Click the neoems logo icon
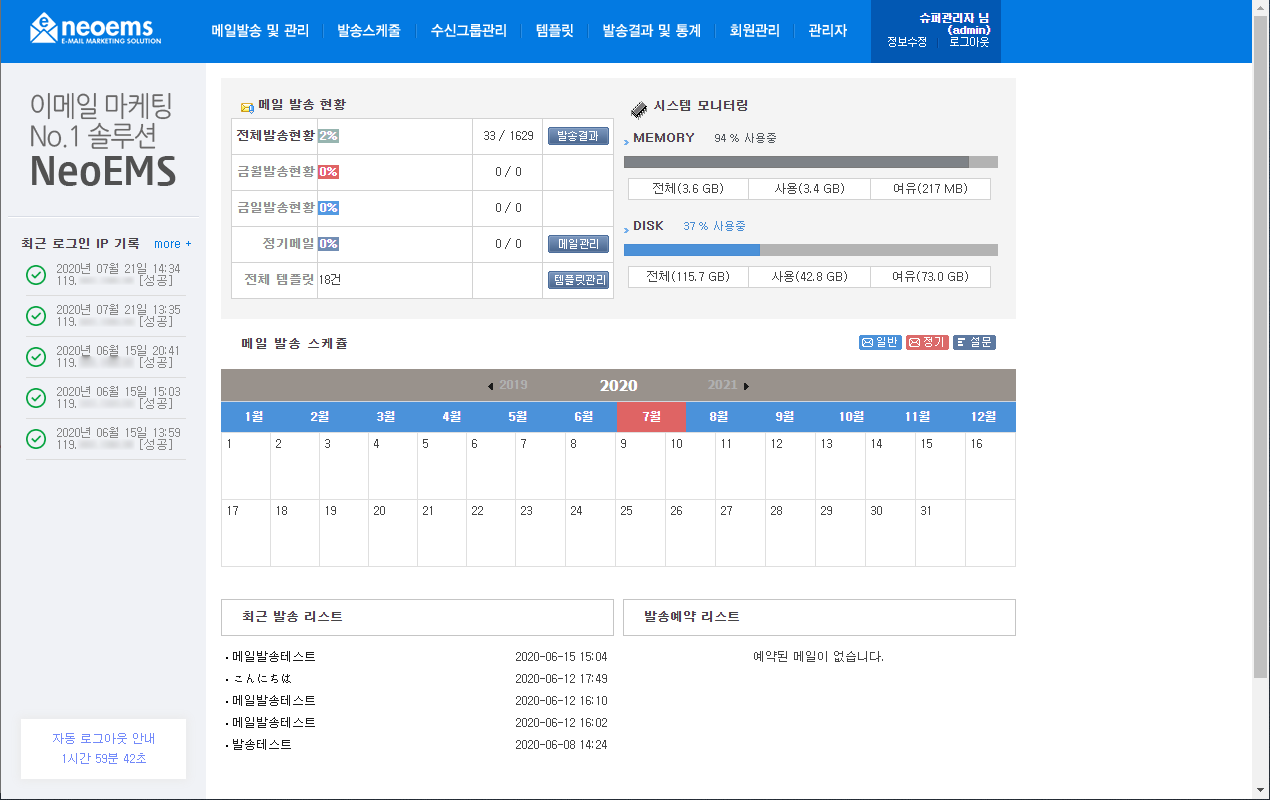1270x800 pixels. [44, 29]
